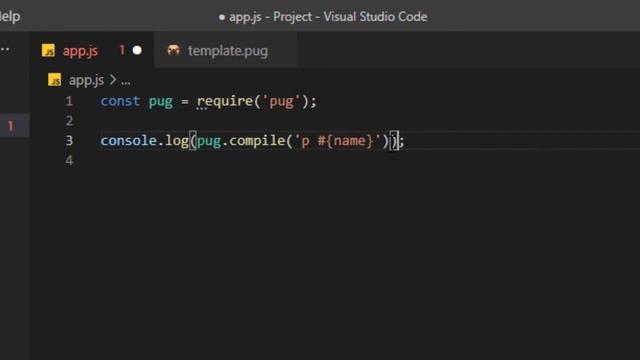Click the unsaved-changes dot on the app.js tab
The height and width of the screenshot is (360, 640).
coord(137,51)
